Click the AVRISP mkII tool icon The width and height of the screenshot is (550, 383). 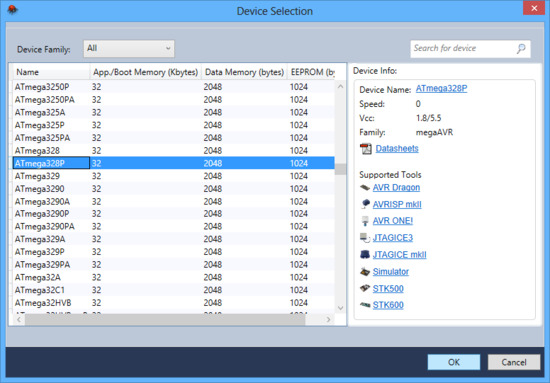[365, 204]
